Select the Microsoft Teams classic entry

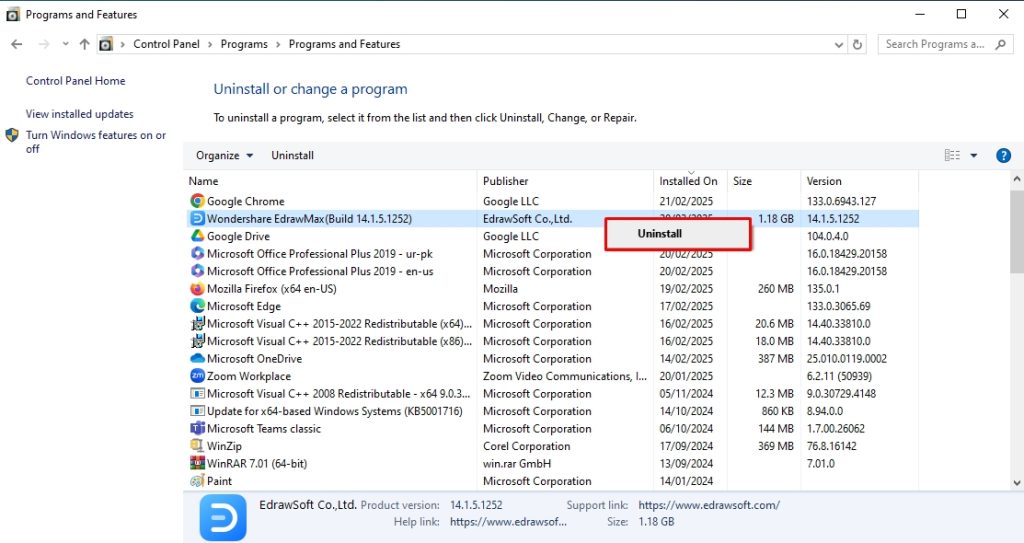pos(264,429)
